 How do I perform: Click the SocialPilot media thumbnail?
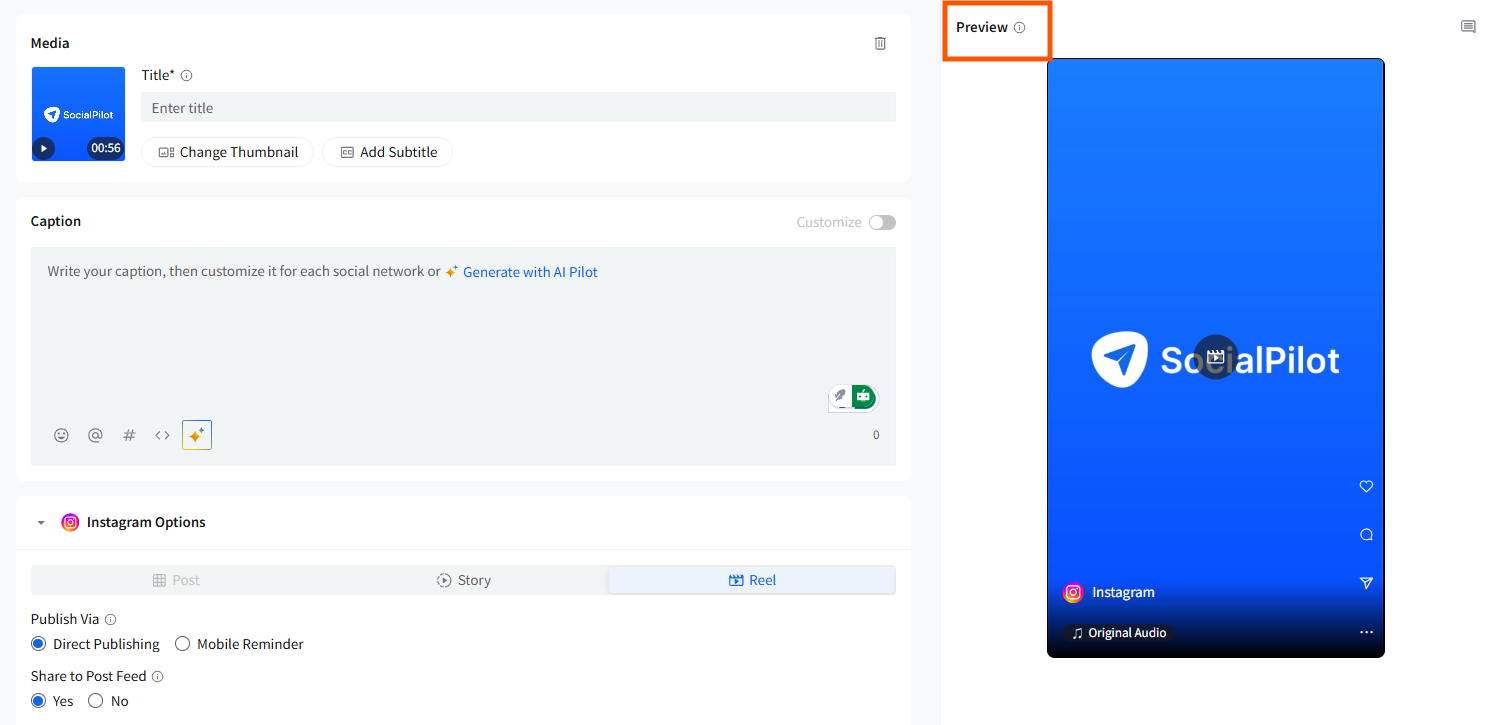78,114
